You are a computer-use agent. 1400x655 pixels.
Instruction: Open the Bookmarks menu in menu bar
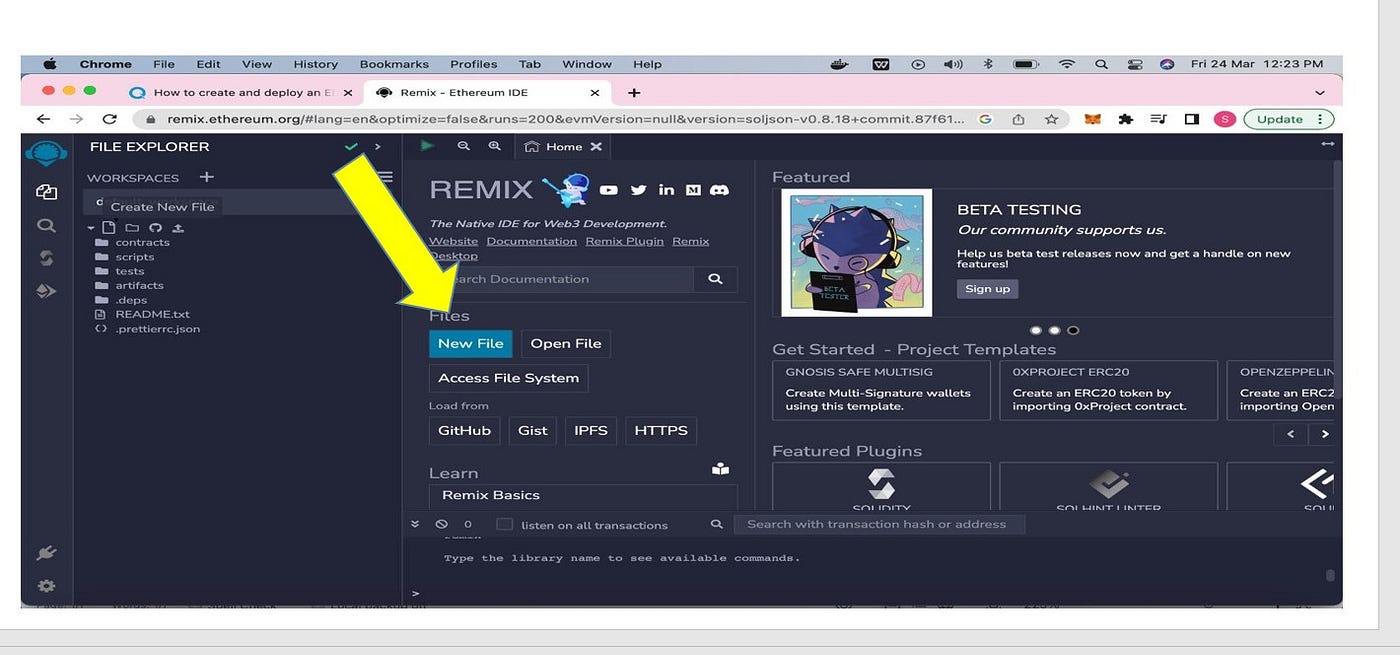click(x=394, y=64)
